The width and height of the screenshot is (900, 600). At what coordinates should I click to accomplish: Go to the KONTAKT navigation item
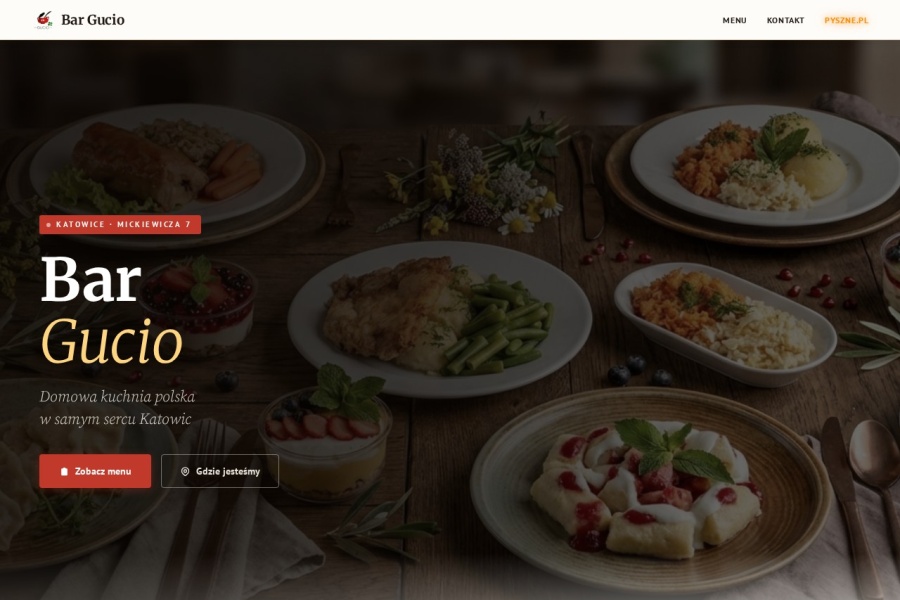tap(785, 20)
